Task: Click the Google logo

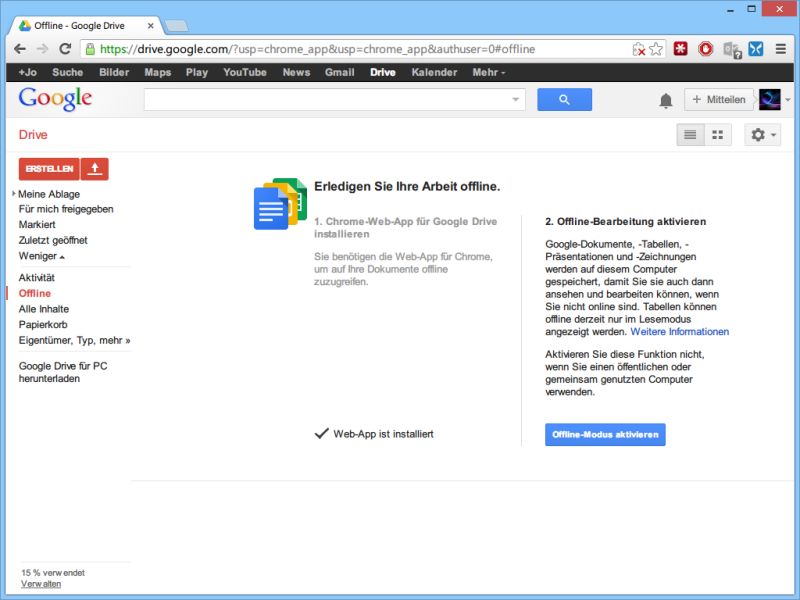Action: coord(55,98)
